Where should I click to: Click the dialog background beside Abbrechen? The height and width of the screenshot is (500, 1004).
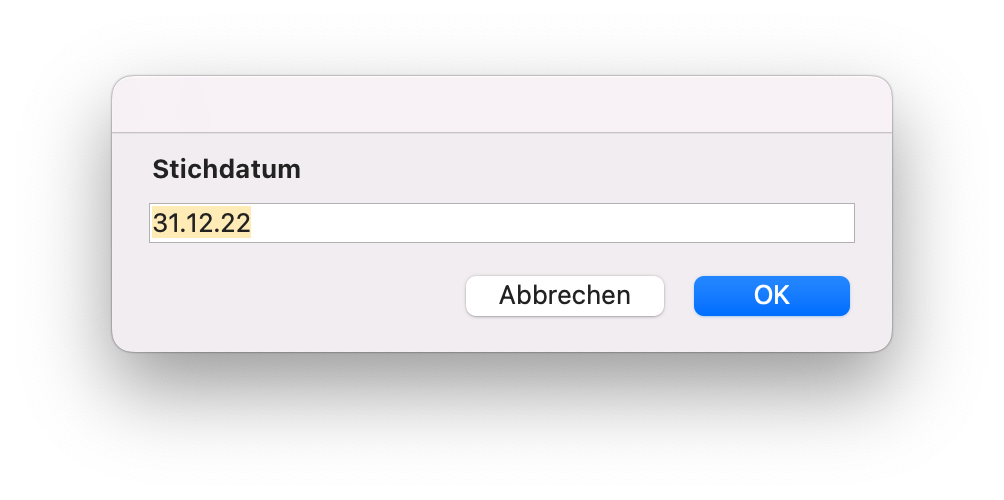tap(307, 296)
